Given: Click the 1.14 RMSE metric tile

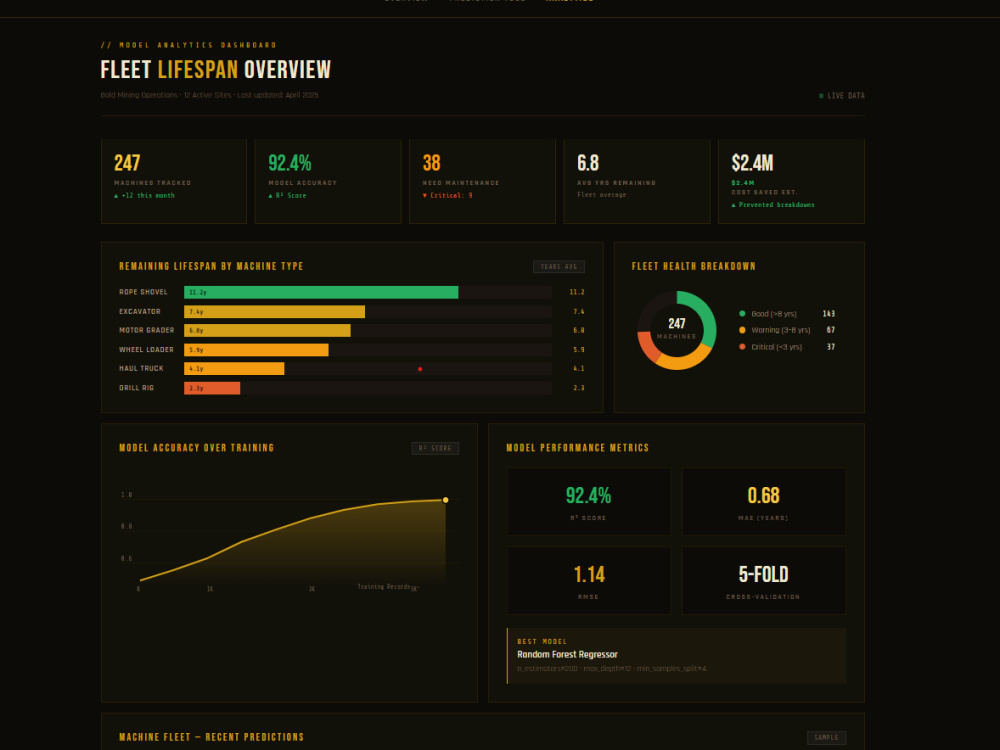Looking at the screenshot, I should point(589,580).
